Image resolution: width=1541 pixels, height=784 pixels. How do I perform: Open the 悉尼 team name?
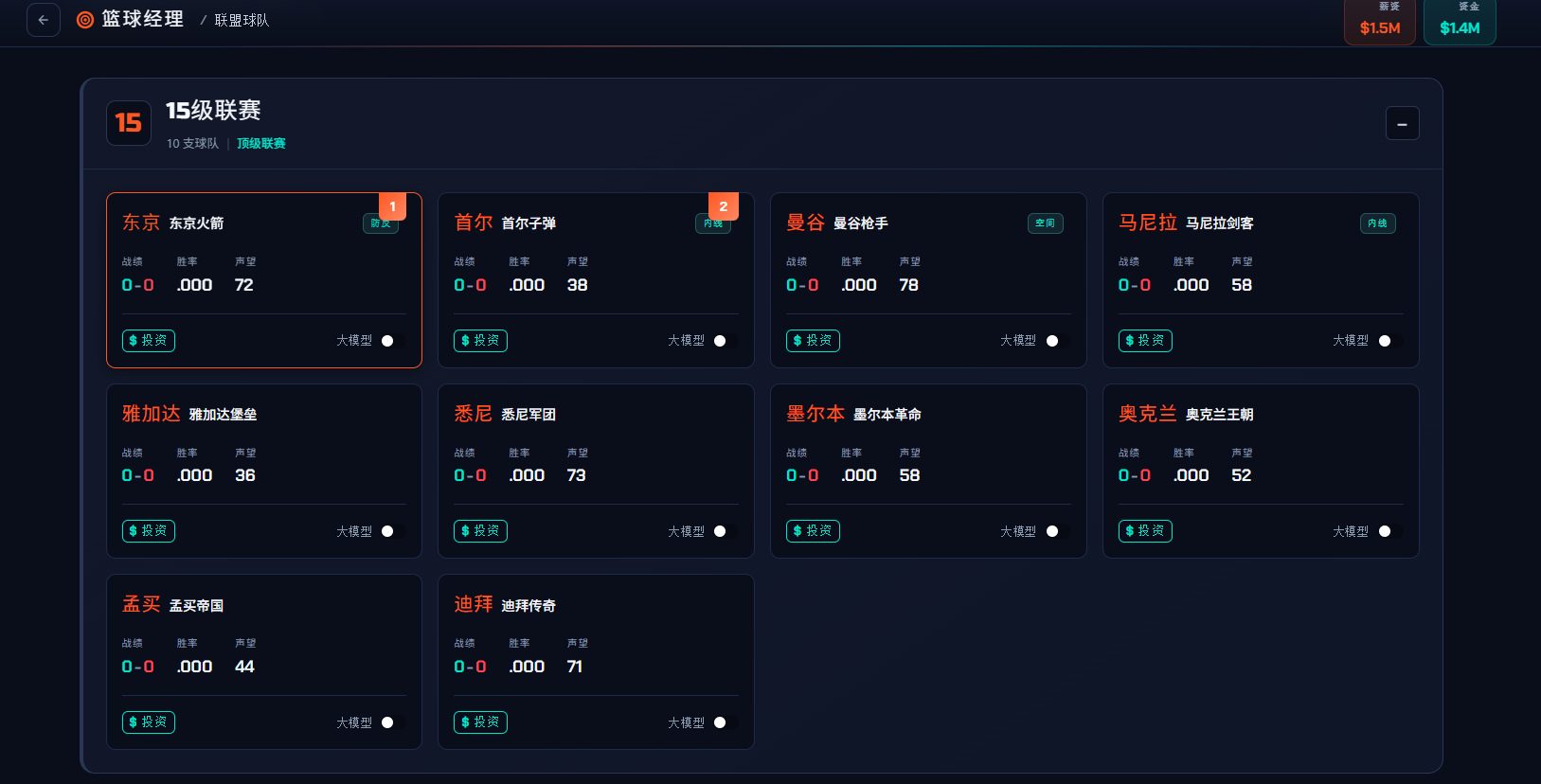pyautogui.click(x=474, y=414)
